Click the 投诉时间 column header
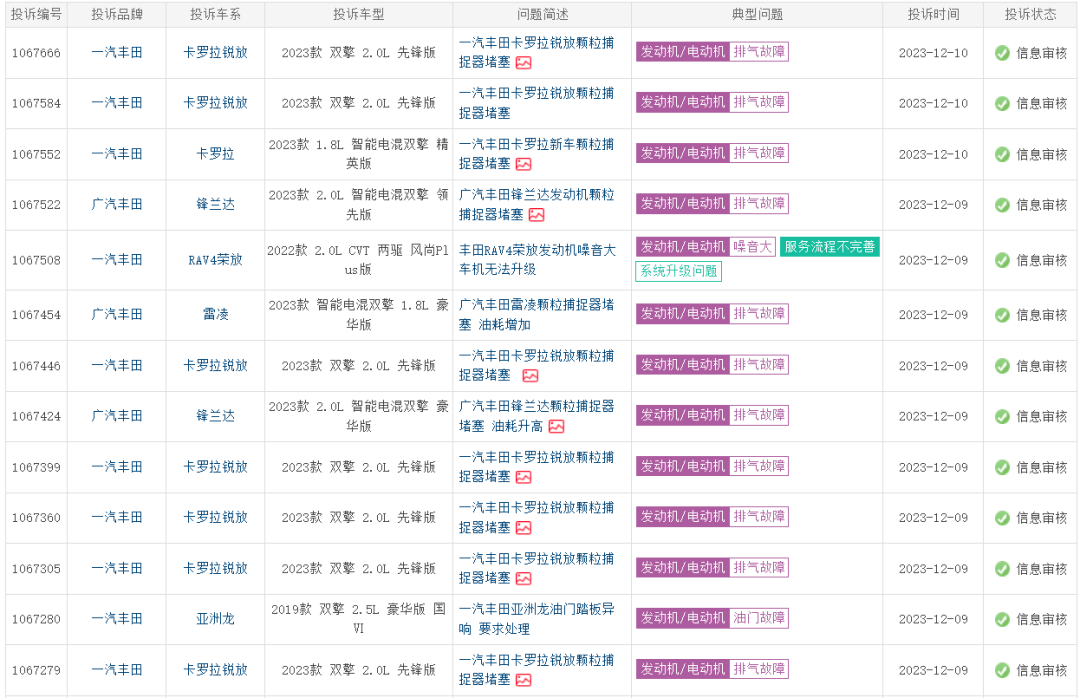The image size is (1080, 698). 933,14
